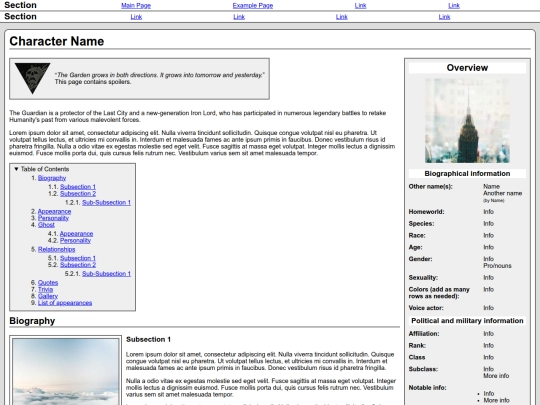Go to Sub-Subsection 1 entry 5.2.1

106,274
